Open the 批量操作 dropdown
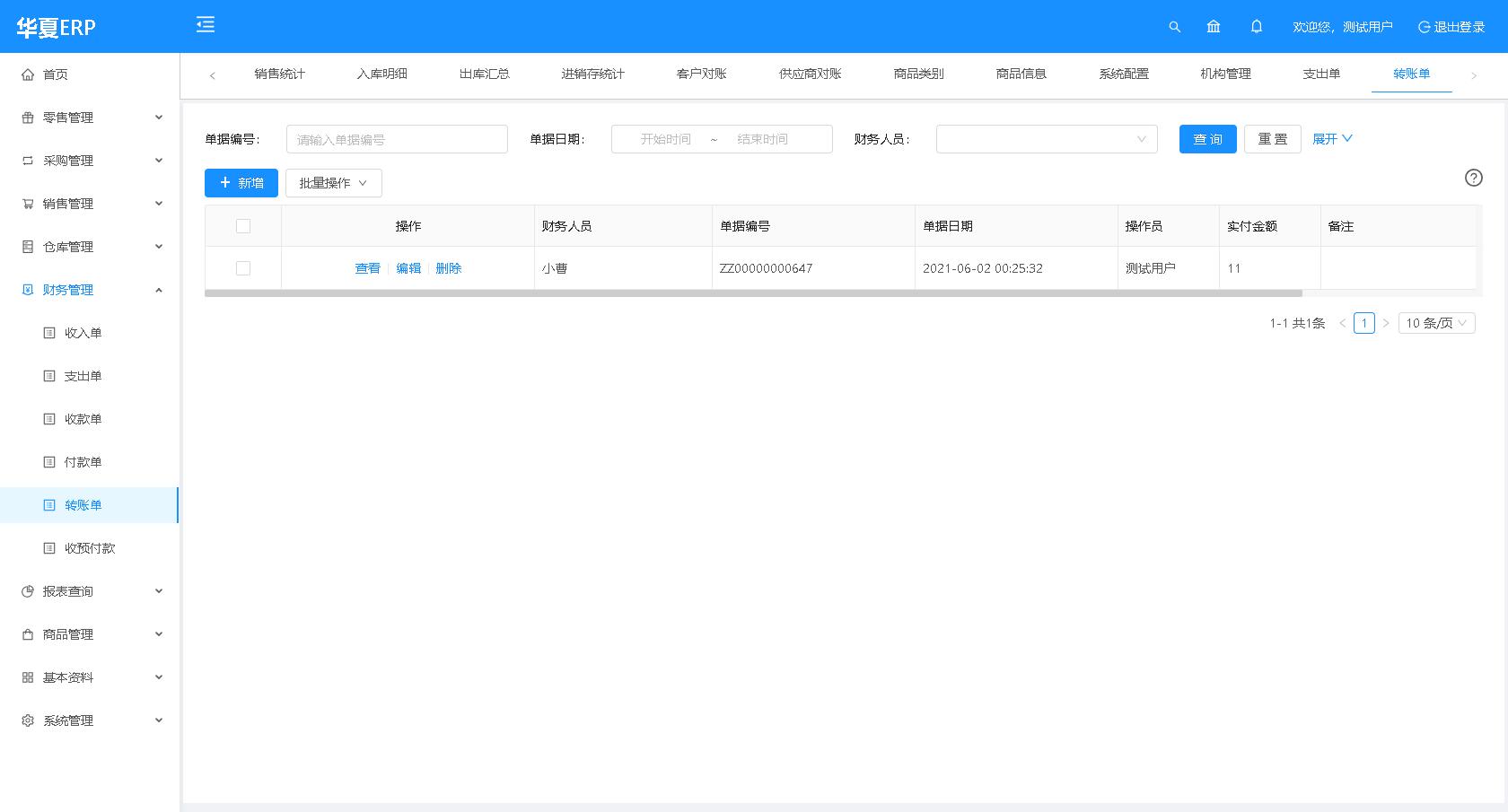 click(333, 183)
